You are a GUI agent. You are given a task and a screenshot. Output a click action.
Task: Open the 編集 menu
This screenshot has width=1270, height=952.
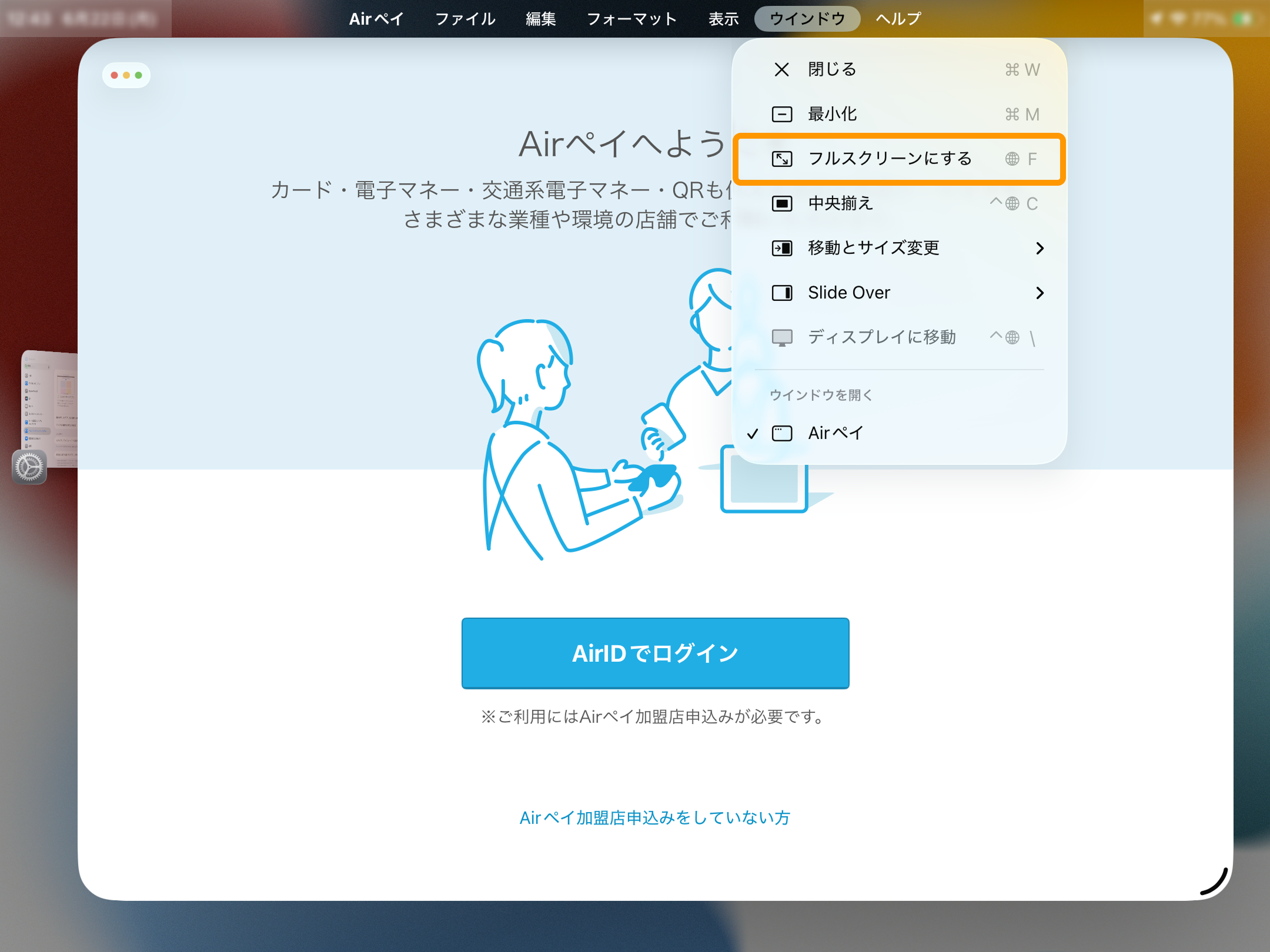(x=540, y=19)
